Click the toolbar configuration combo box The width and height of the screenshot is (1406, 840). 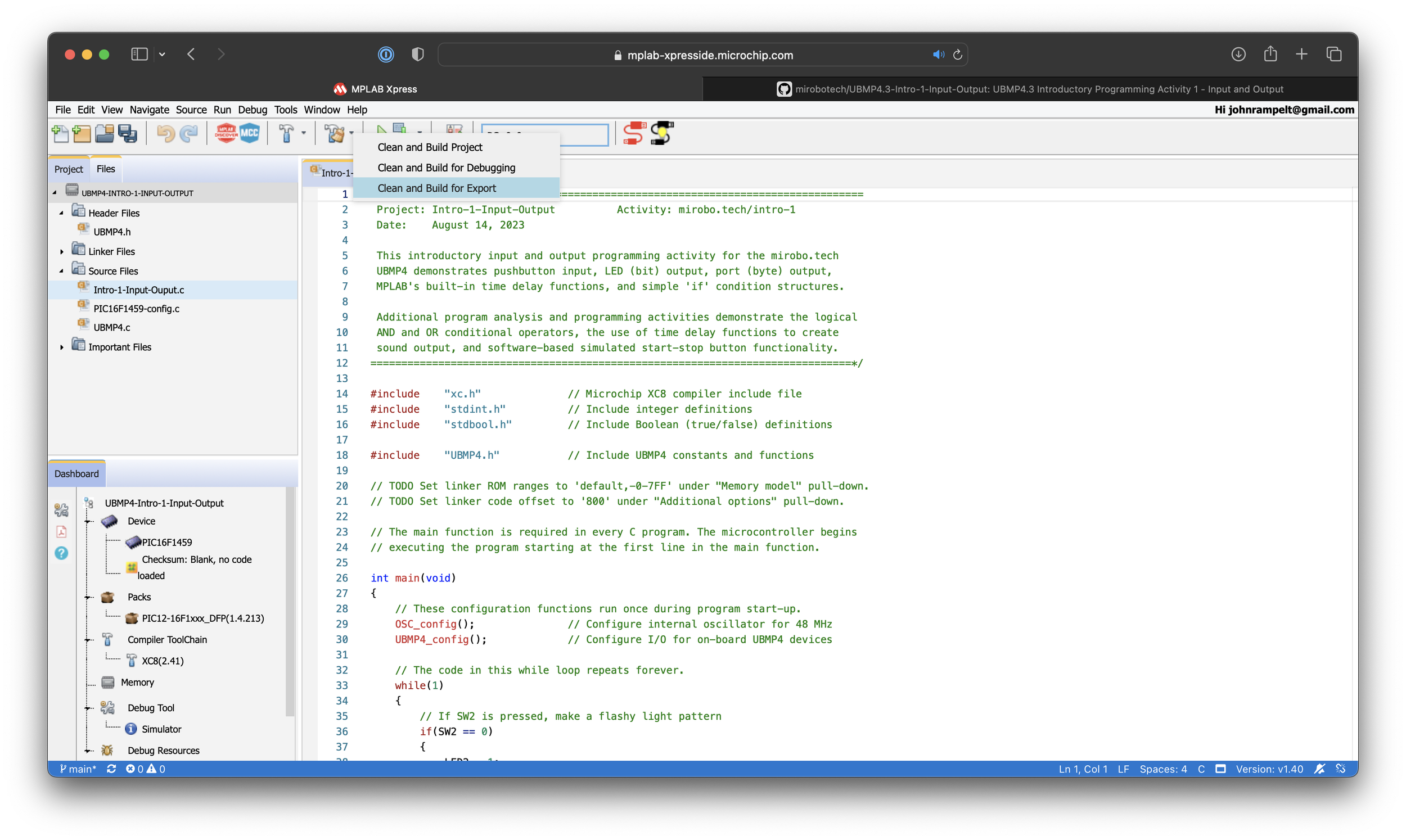(x=544, y=135)
